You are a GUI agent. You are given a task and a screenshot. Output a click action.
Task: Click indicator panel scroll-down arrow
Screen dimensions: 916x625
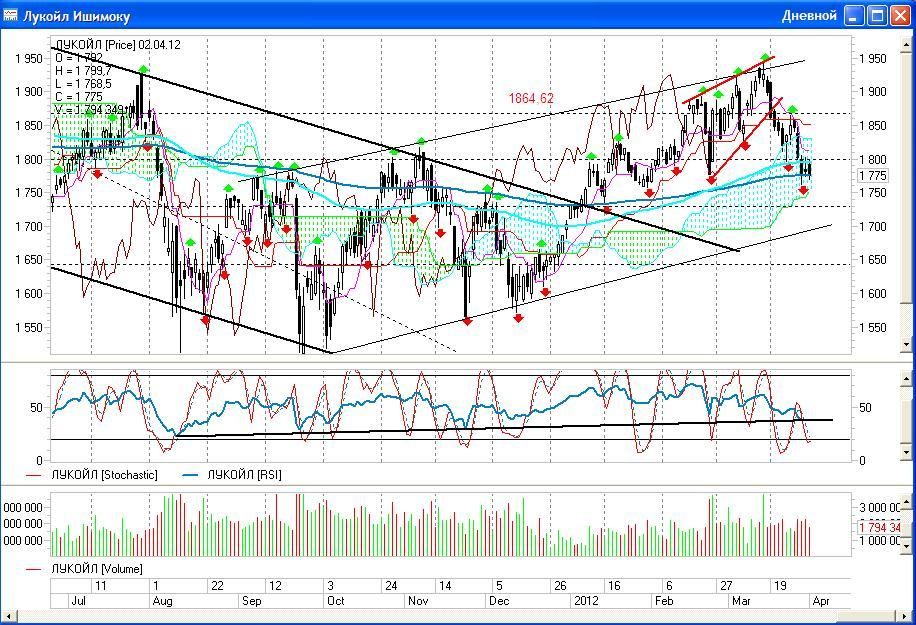coord(907,452)
